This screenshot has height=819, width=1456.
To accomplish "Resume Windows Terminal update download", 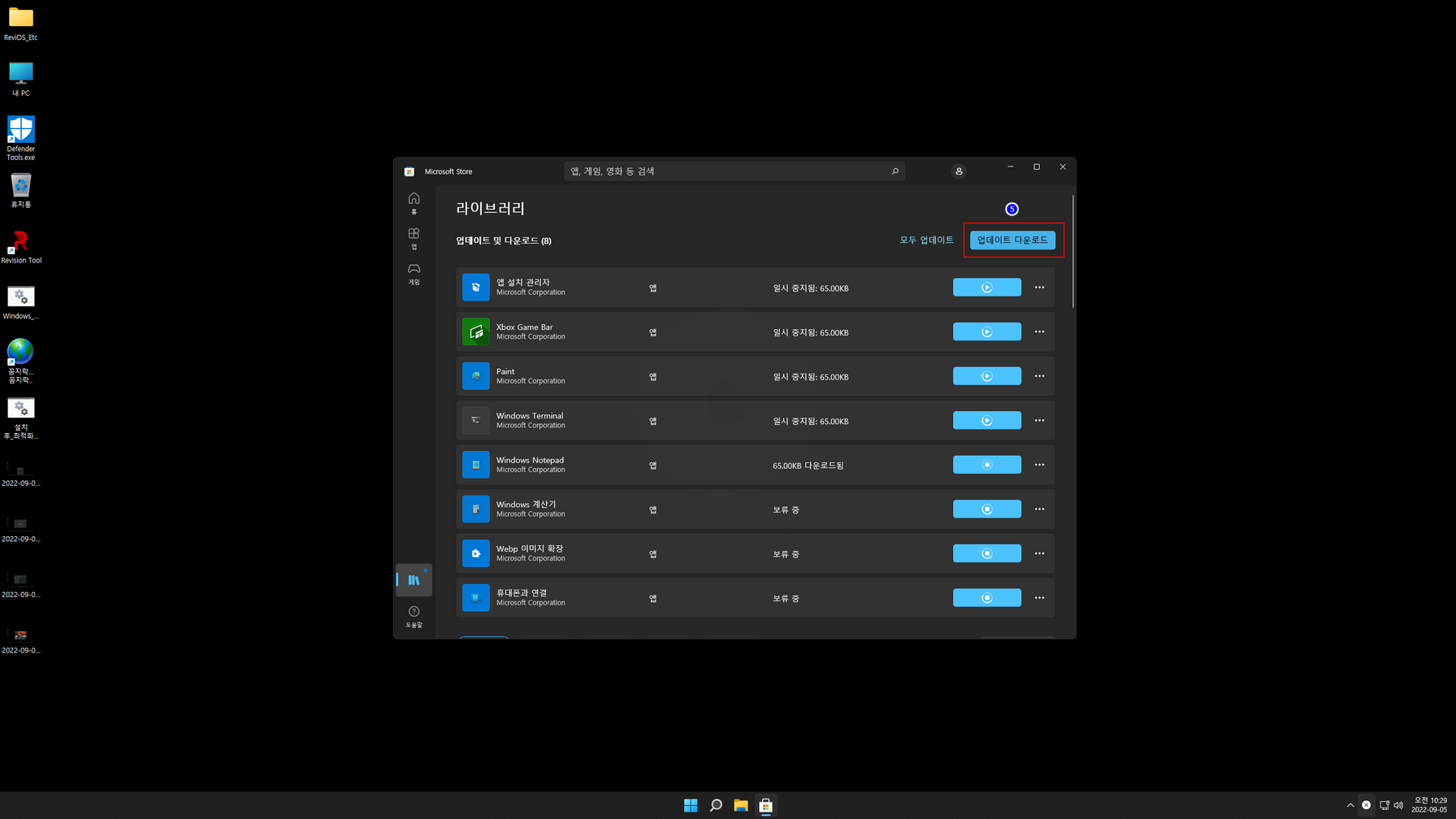I will point(986,420).
